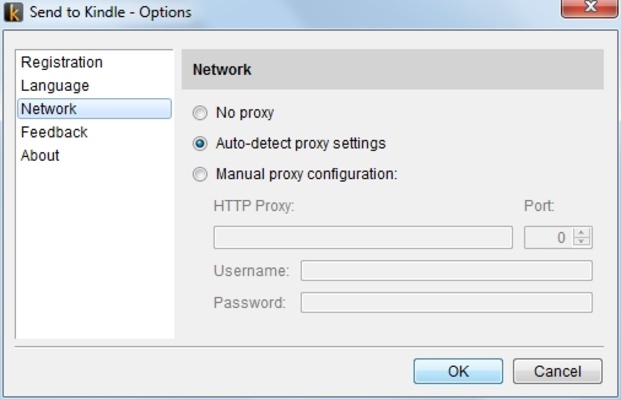Click the HTTP Proxy text field

(363, 237)
